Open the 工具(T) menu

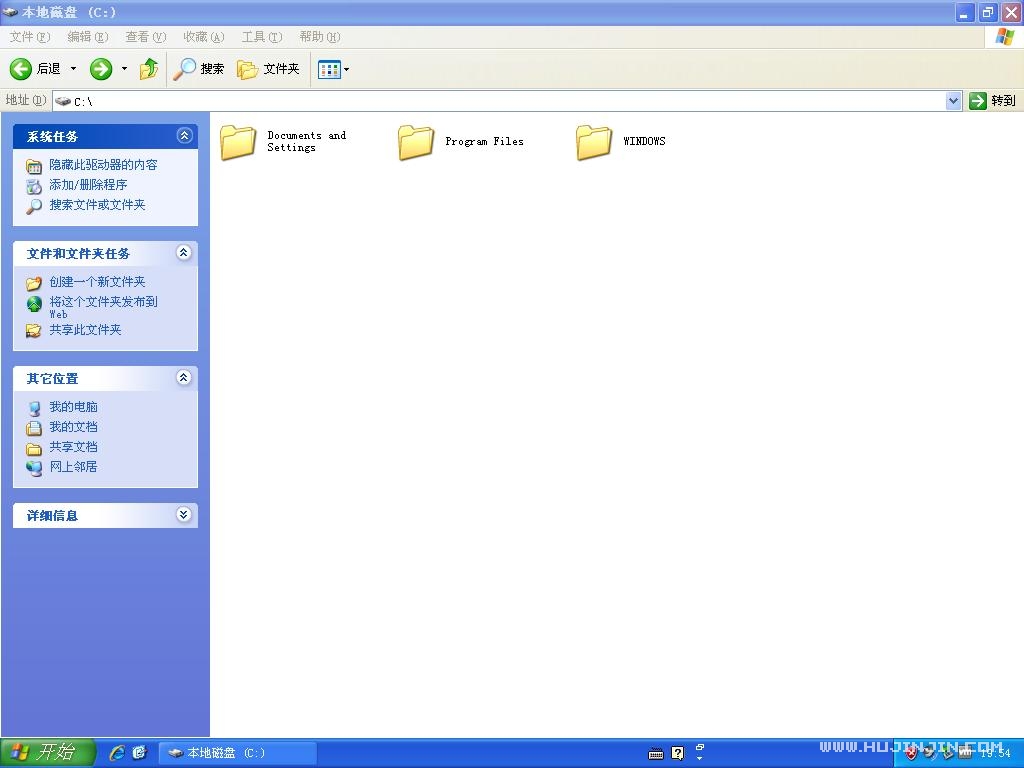(x=261, y=37)
